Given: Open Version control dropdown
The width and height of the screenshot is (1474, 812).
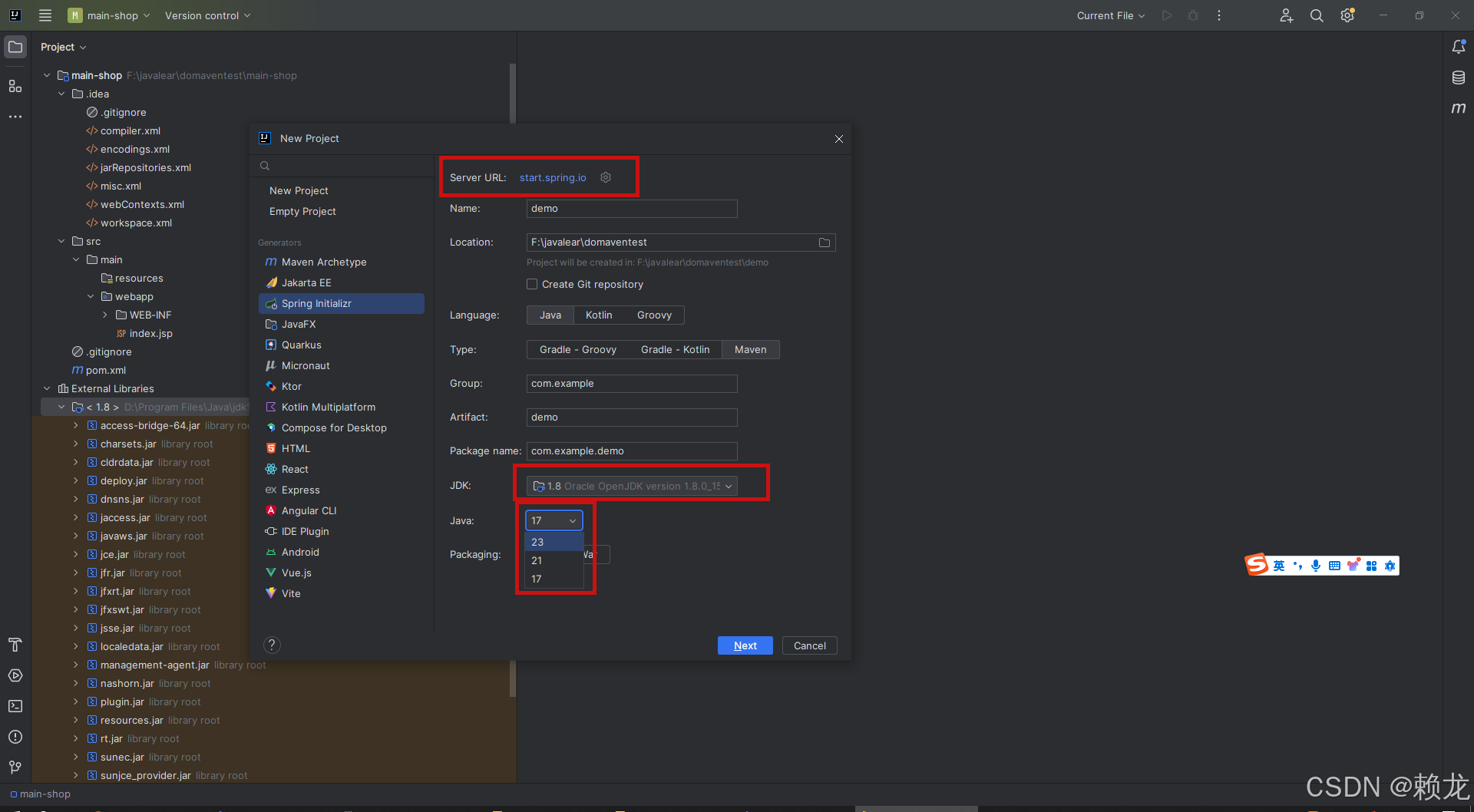Looking at the screenshot, I should tap(207, 15).
